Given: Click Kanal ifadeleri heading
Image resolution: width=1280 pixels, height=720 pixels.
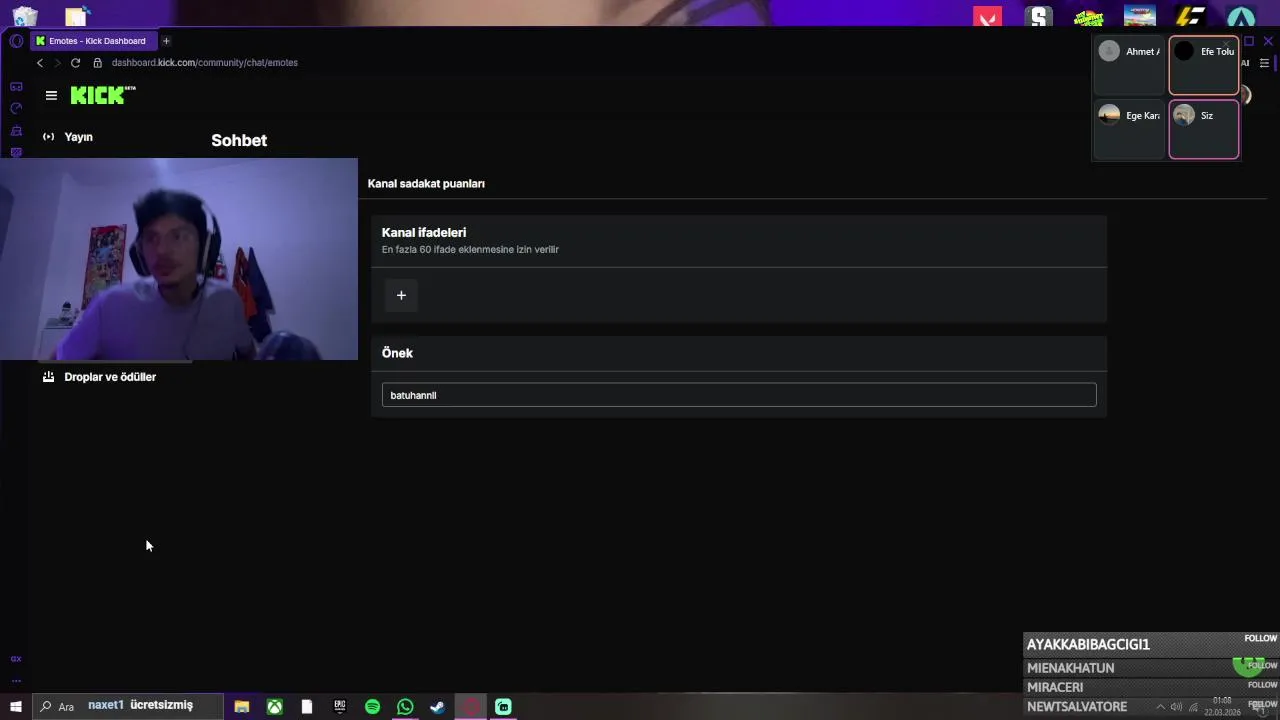Looking at the screenshot, I should (x=424, y=233).
